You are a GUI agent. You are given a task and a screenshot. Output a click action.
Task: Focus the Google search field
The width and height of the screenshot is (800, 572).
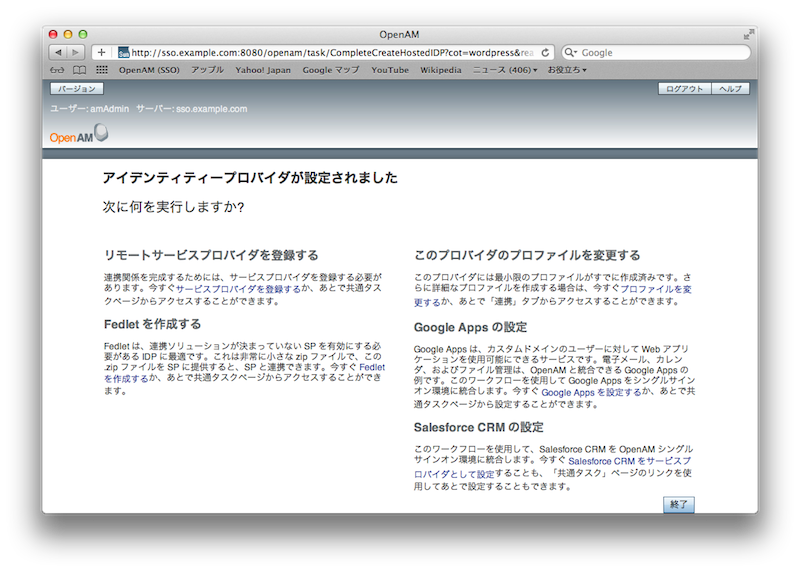(x=660, y=52)
